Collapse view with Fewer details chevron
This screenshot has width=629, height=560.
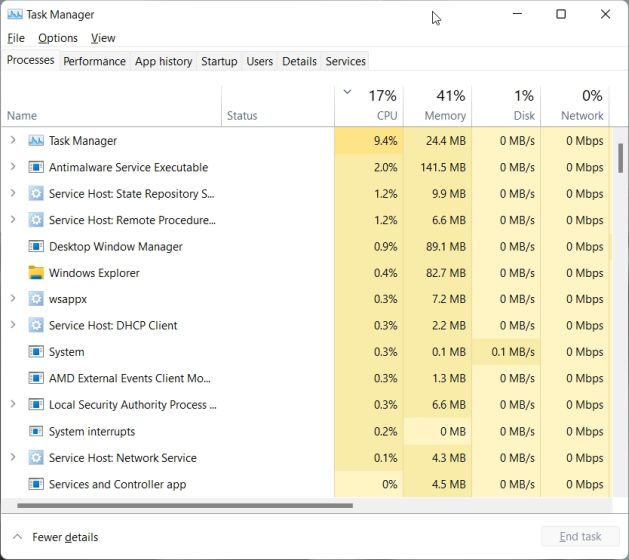point(17,537)
